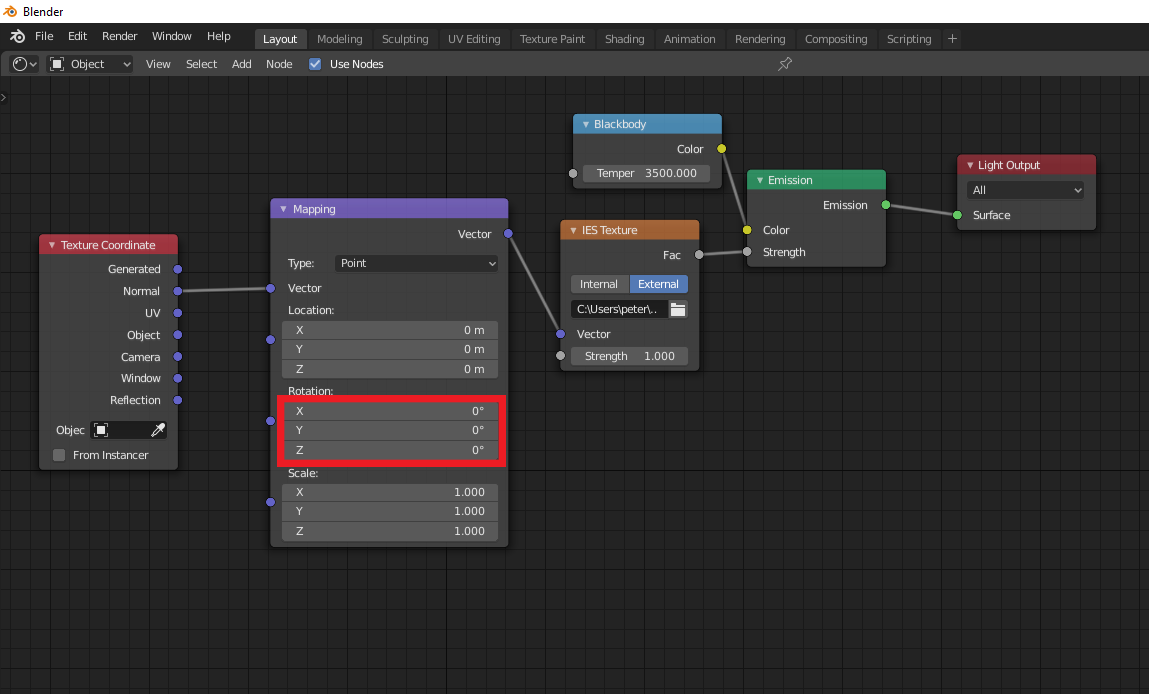The height and width of the screenshot is (694, 1149).
Task: Open the Render menu
Action: pos(119,37)
